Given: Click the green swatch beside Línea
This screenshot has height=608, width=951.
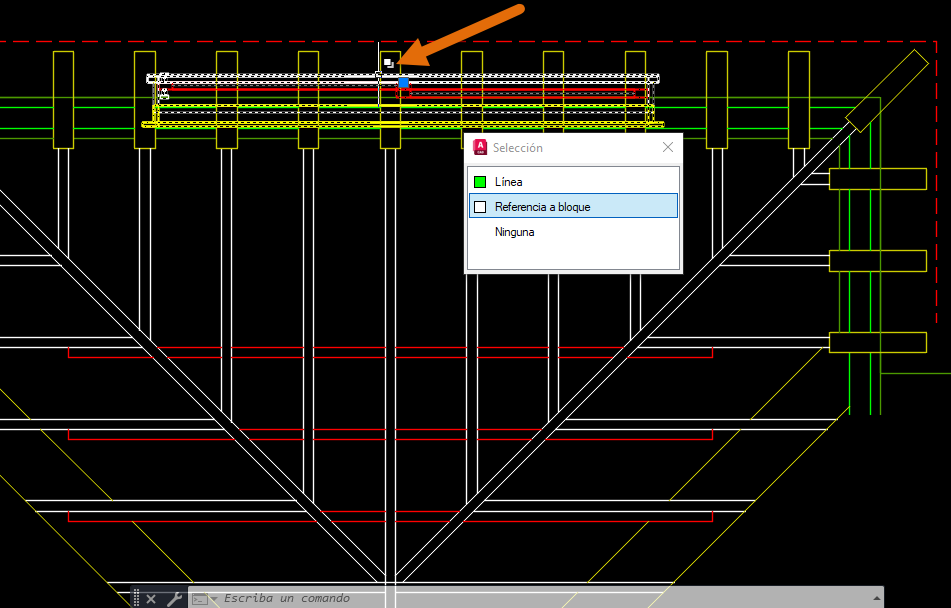Looking at the screenshot, I should (x=480, y=181).
